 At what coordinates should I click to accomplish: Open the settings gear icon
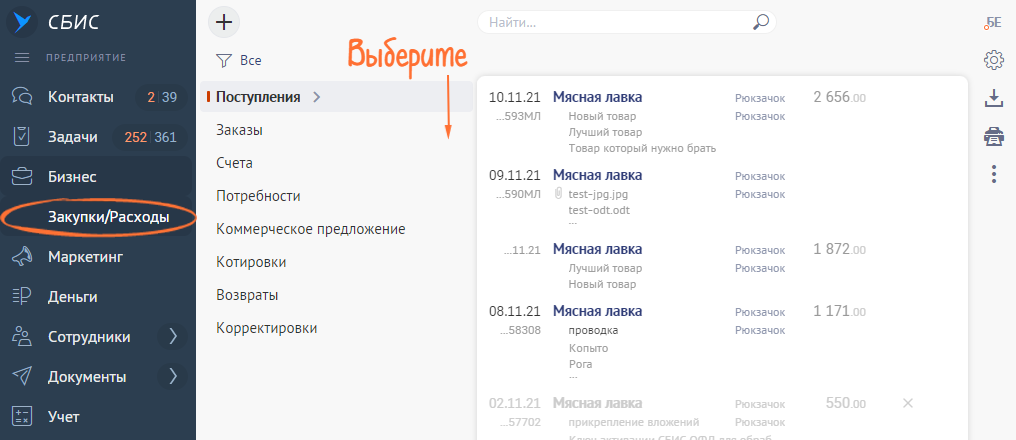[x=993, y=60]
